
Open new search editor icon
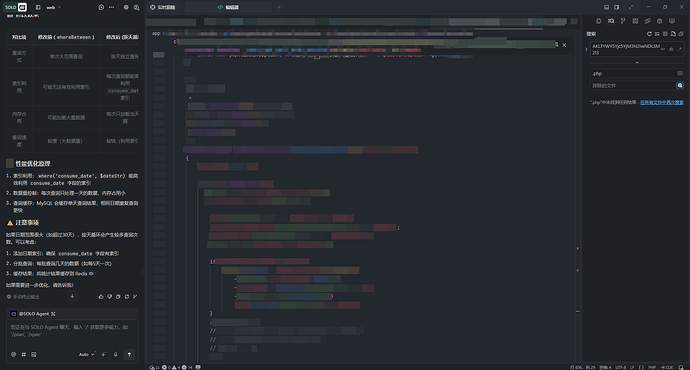coord(673,34)
